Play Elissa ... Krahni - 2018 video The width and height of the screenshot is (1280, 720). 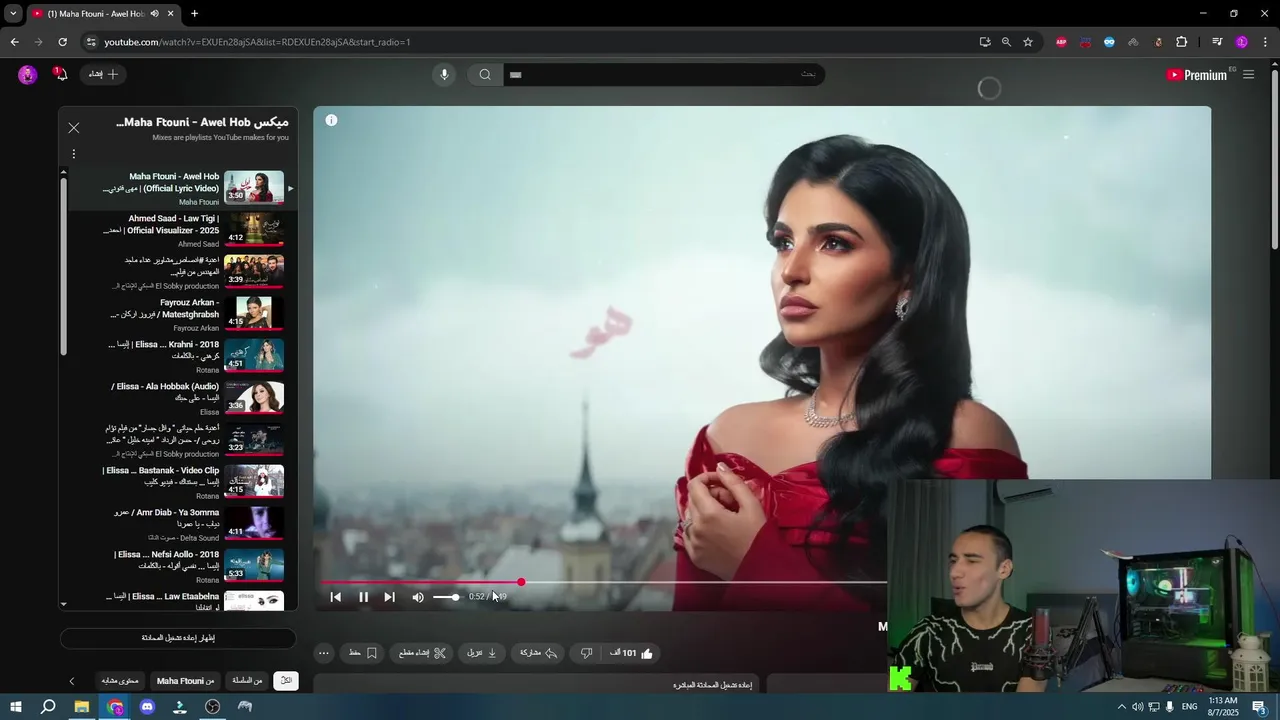[178, 356]
